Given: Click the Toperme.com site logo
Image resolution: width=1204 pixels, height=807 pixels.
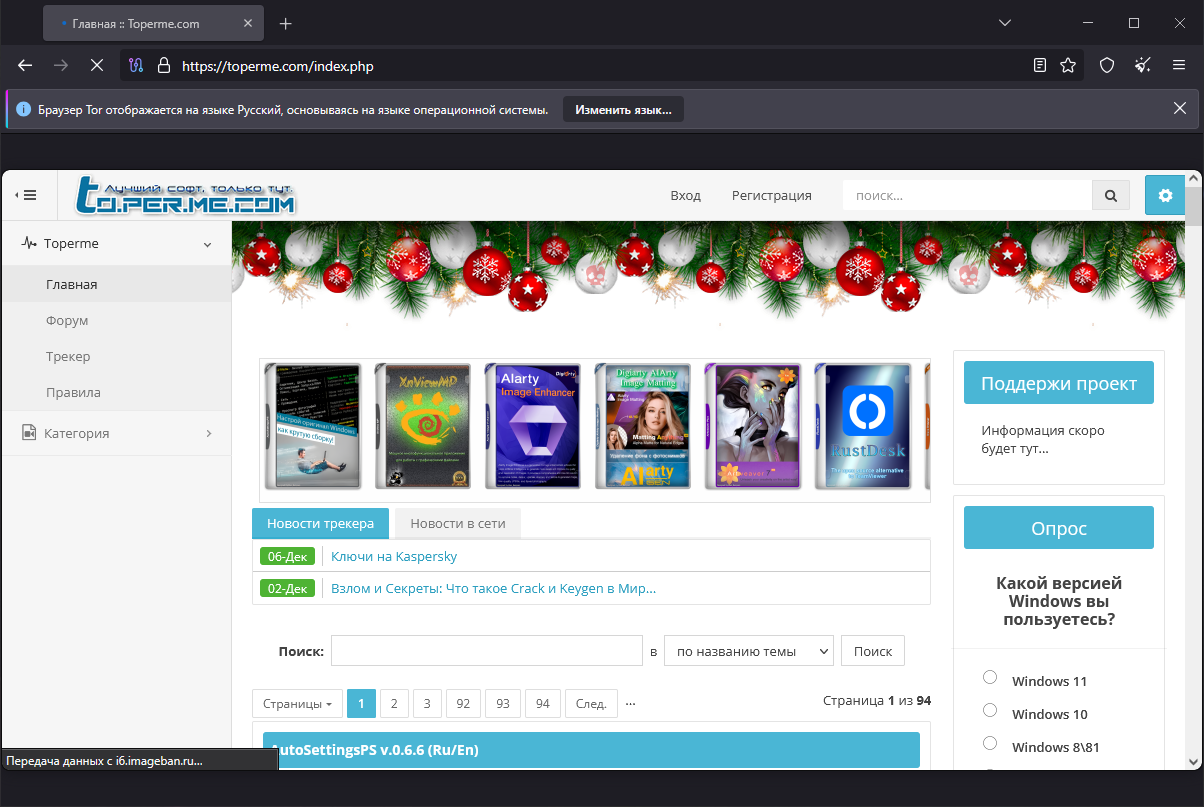Looking at the screenshot, I should point(187,195).
